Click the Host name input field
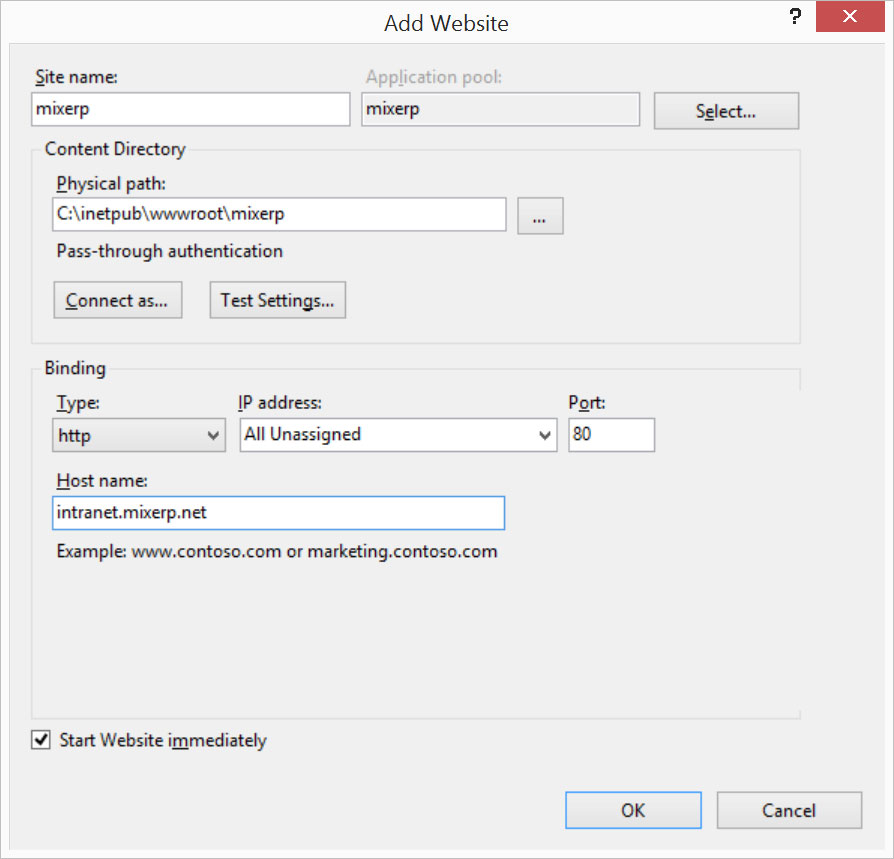The image size is (894, 859). click(278, 513)
